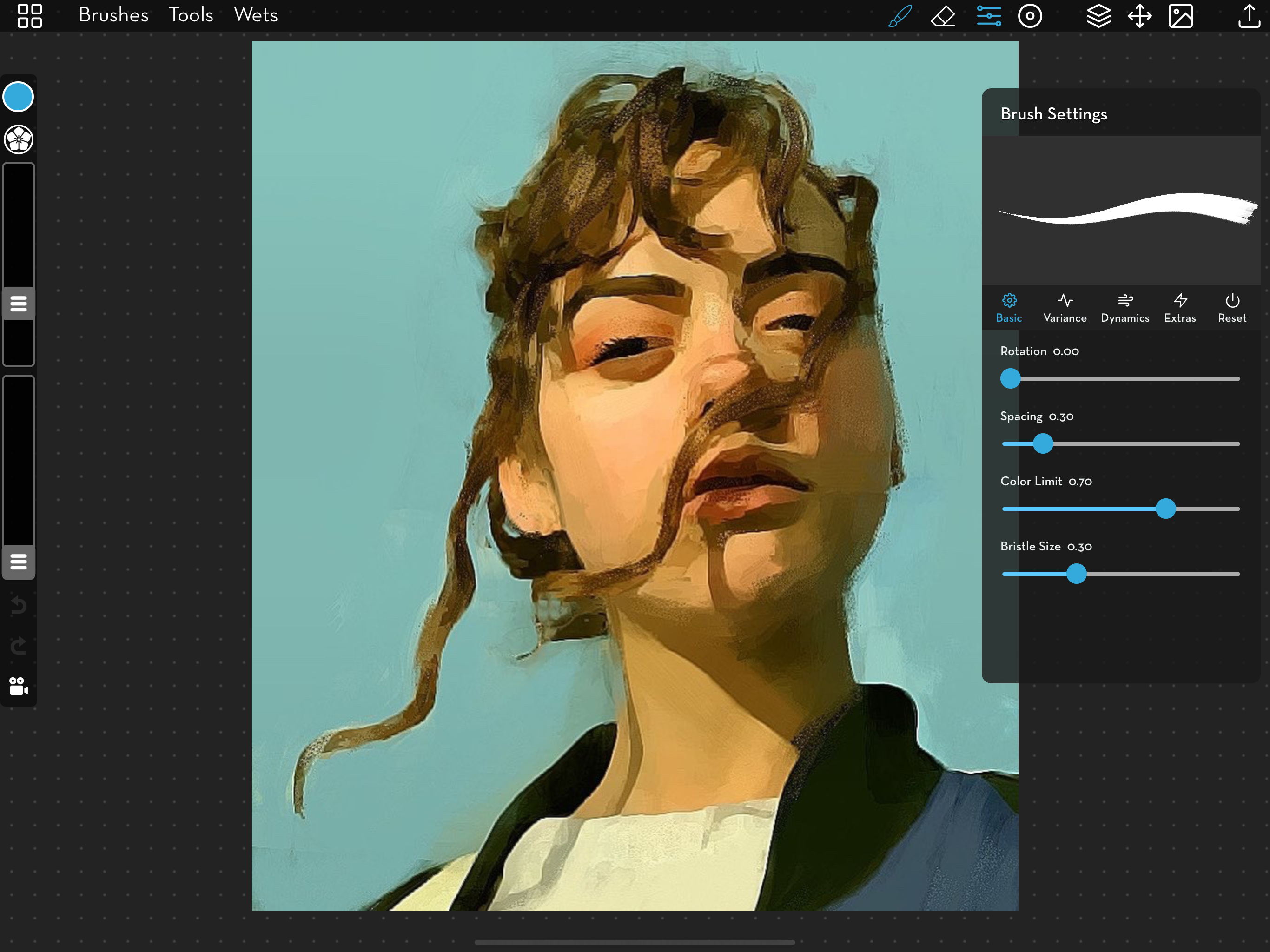Open the gallery grid icon
Screen dimensions: 1270x952
coord(29,15)
